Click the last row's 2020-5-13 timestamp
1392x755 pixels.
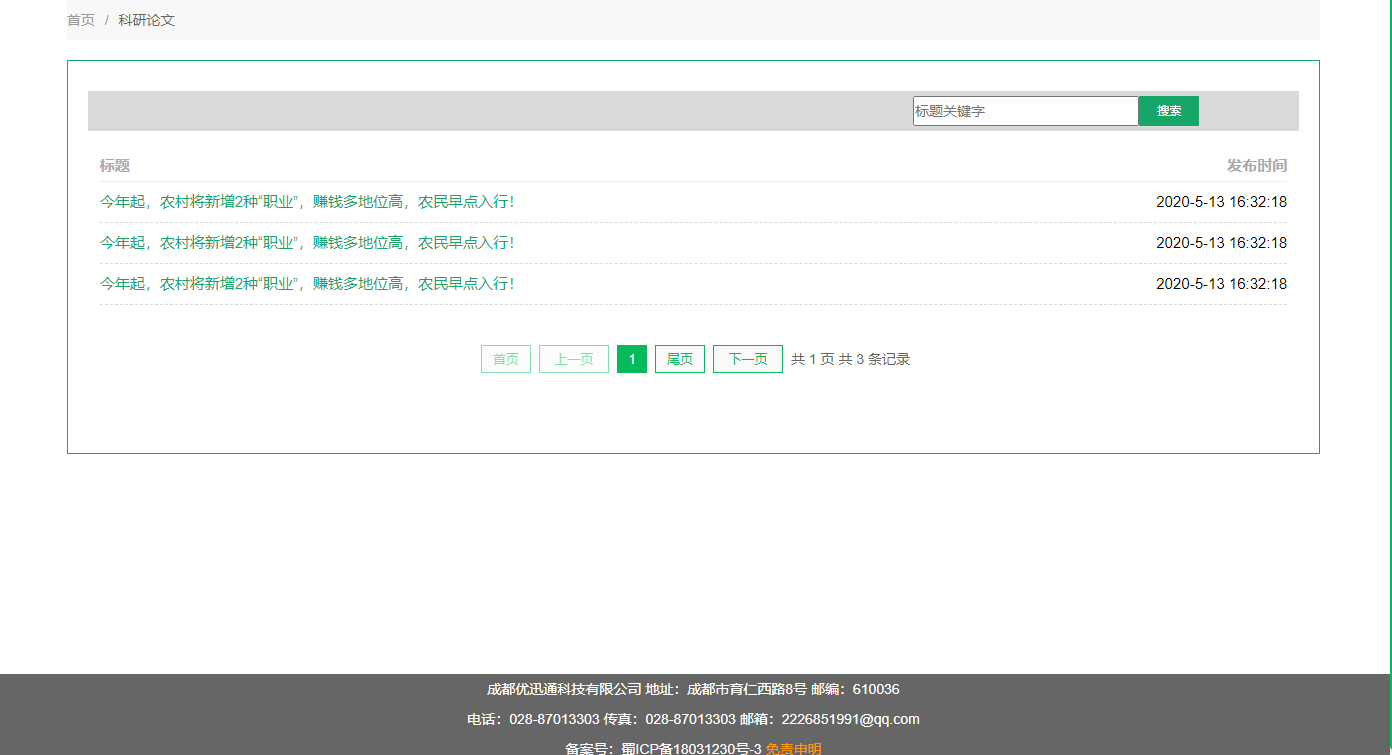1221,284
